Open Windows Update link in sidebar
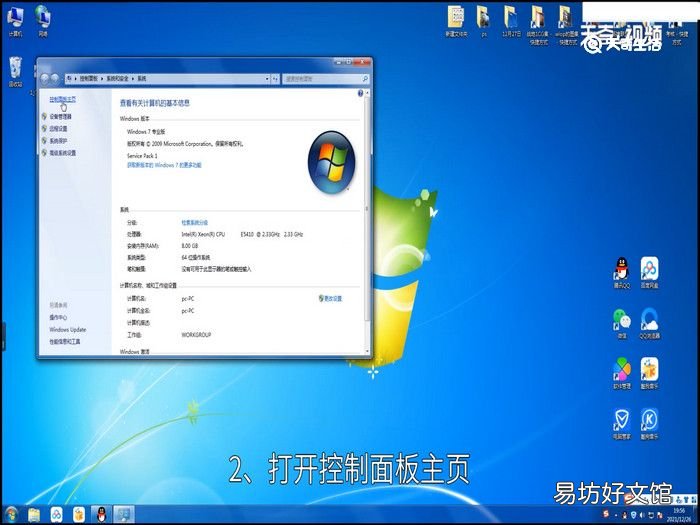Viewport: 700px width, 525px height. pos(67,329)
